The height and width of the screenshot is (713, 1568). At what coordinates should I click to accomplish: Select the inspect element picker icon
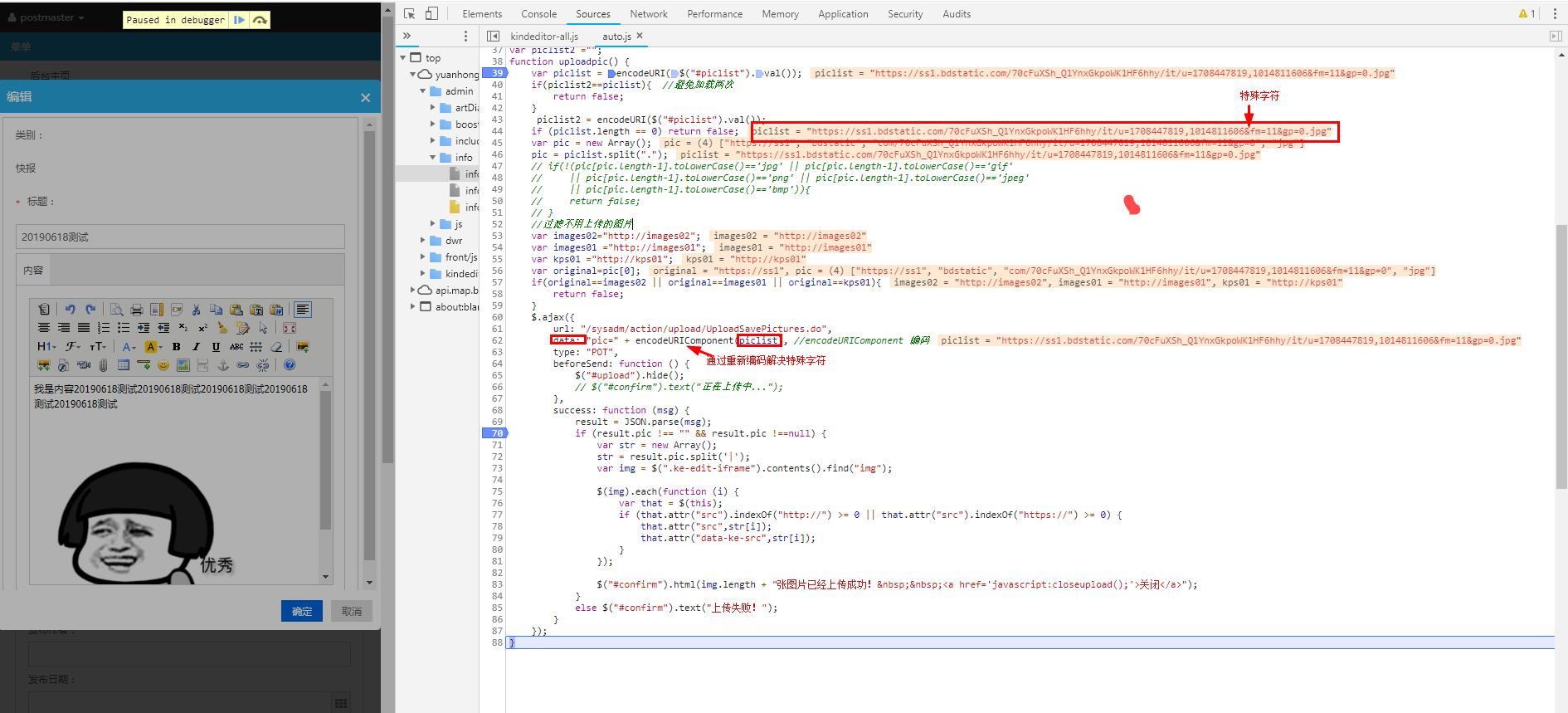[409, 14]
